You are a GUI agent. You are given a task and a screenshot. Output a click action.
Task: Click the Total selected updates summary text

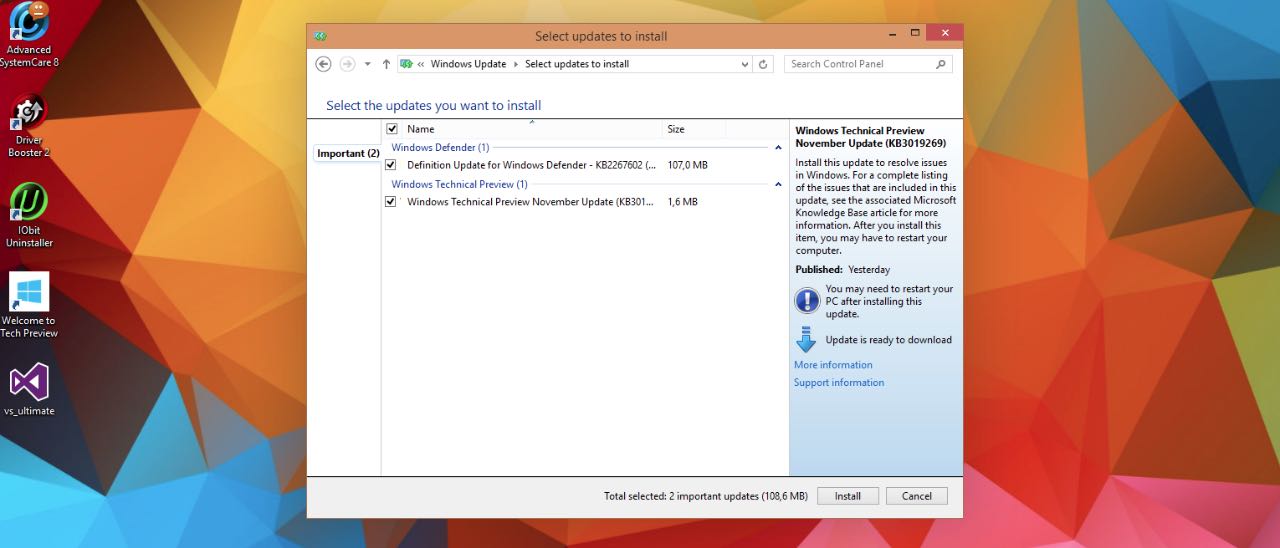click(705, 496)
